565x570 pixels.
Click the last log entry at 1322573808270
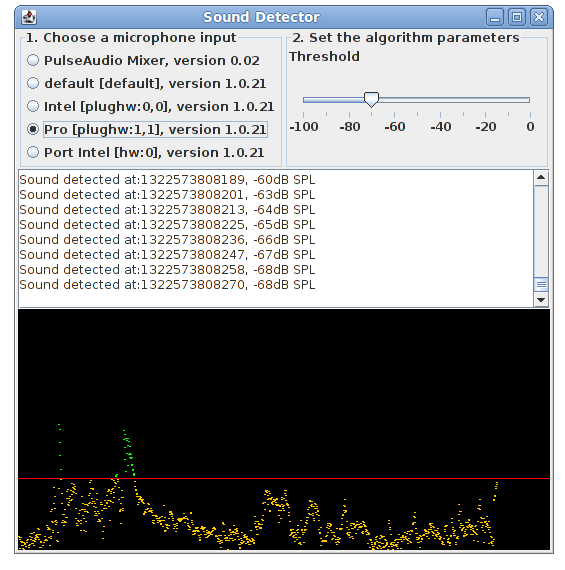click(167, 285)
